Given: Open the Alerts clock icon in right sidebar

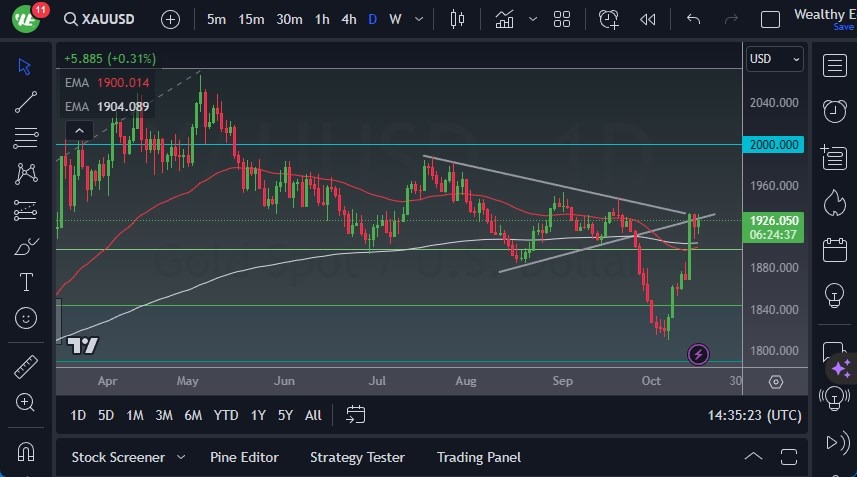Looking at the screenshot, I should tap(834, 110).
